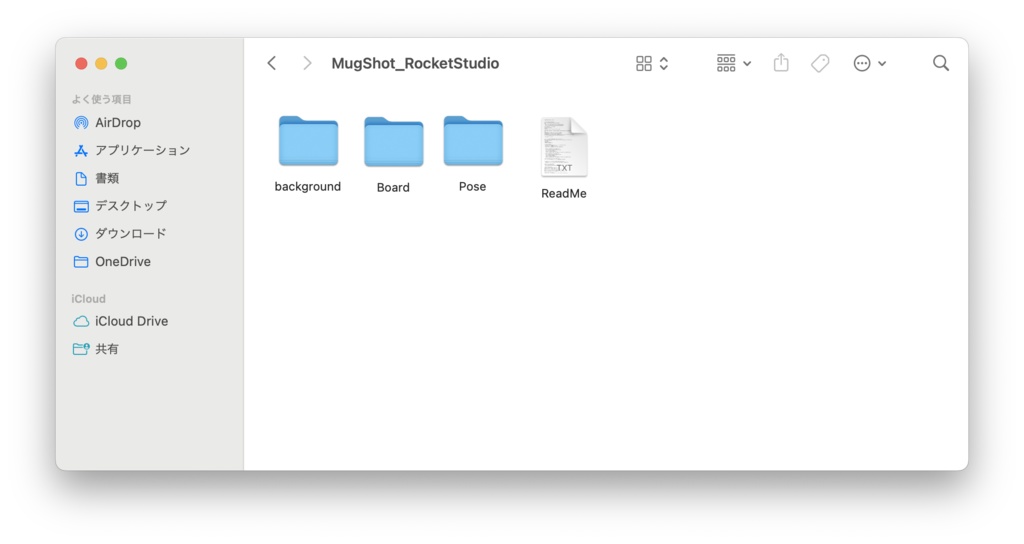The height and width of the screenshot is (544, 1024).
Task: Go forward with the right chevron
Action: pyautogui.click(x=307, y=63)
